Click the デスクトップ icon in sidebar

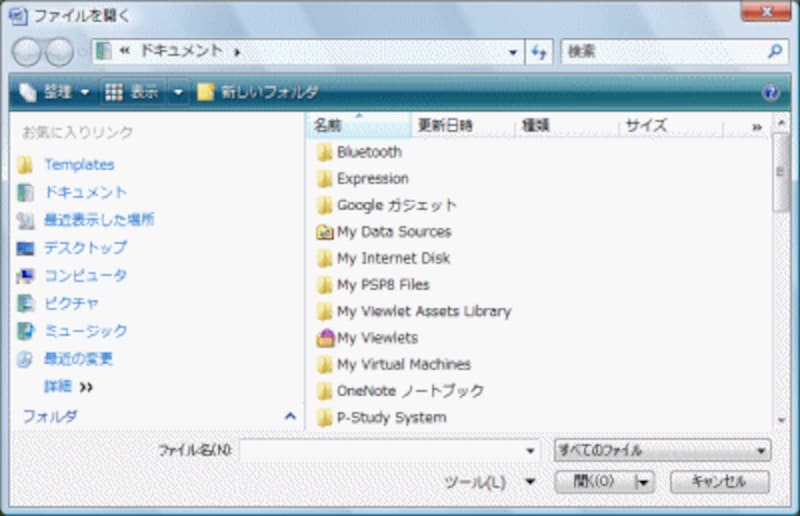[25, 248]
